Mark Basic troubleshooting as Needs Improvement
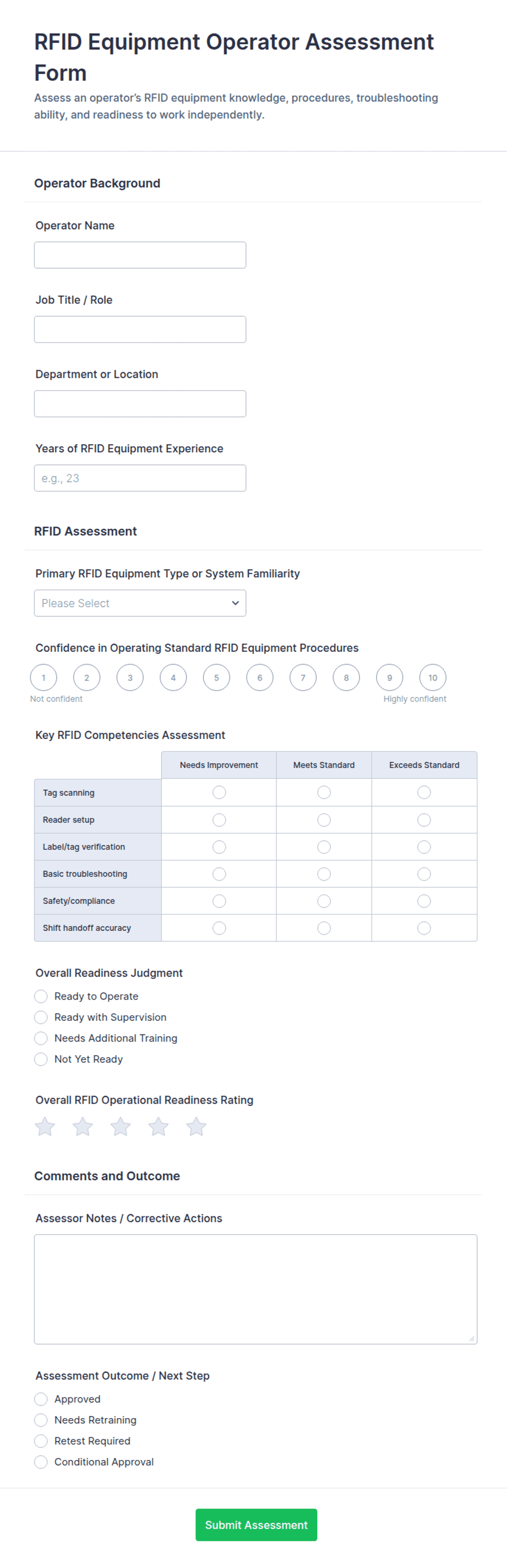The height and width of the screenshot is (1568, 507). point(219,874)
